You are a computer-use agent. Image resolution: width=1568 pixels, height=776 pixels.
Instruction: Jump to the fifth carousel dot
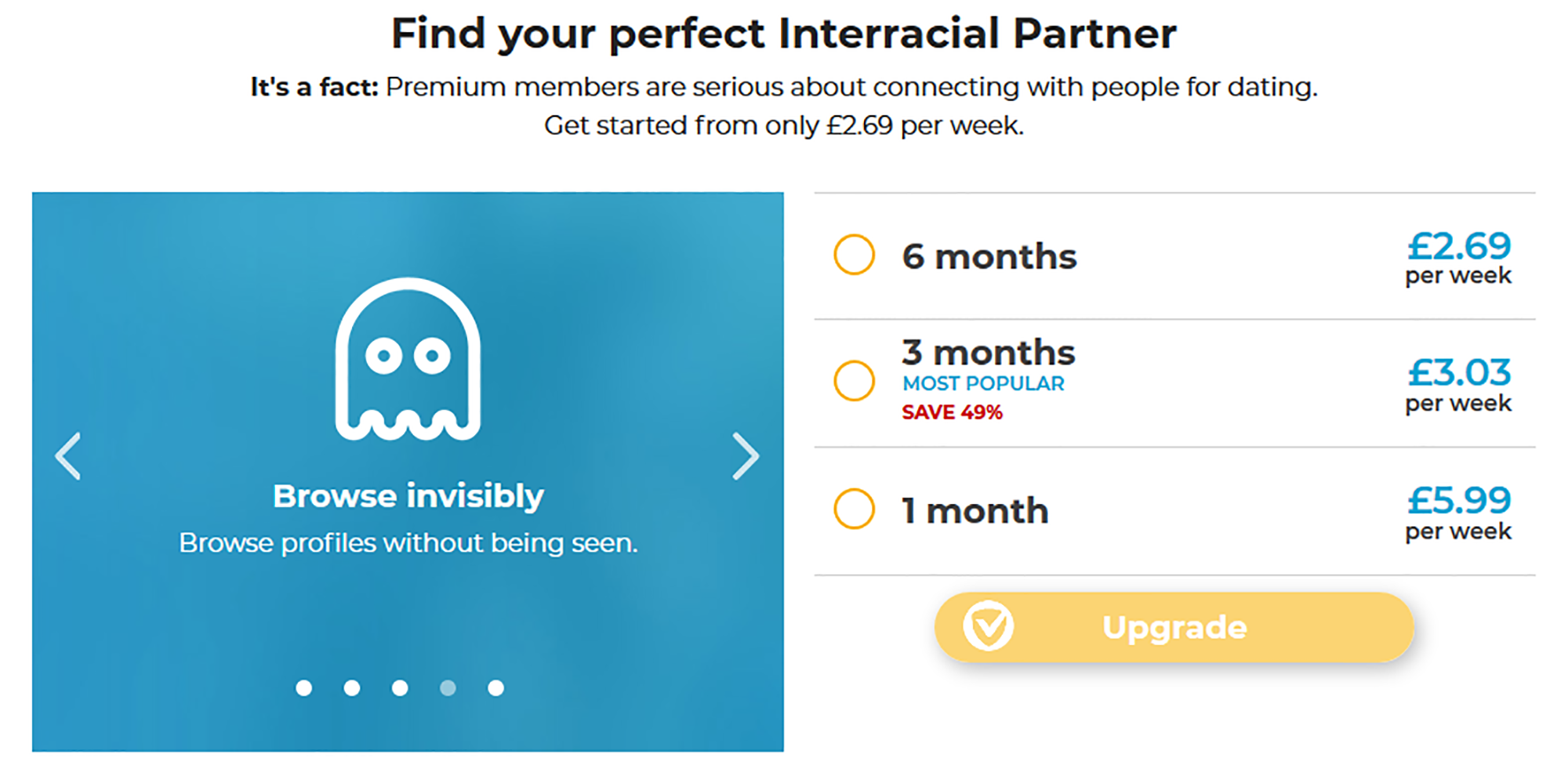click(x=495, y=688)
